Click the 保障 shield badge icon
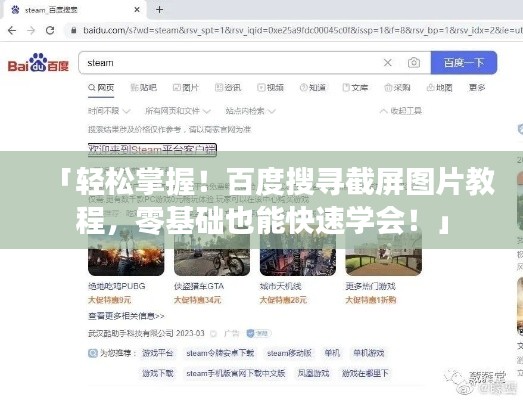 pyautogui.click(x=258, y=333)
